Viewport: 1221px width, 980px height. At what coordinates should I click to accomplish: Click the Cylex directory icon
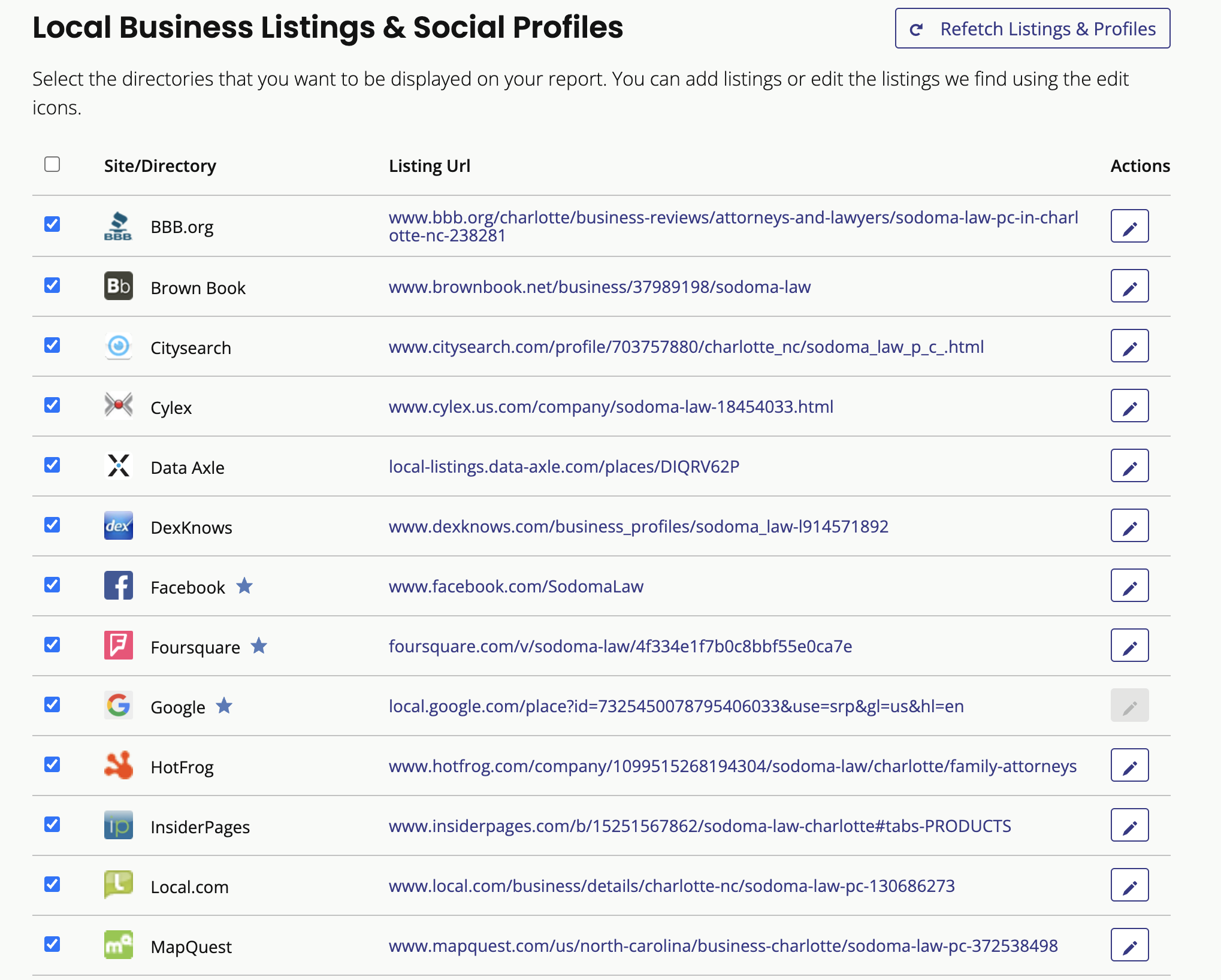118,406
